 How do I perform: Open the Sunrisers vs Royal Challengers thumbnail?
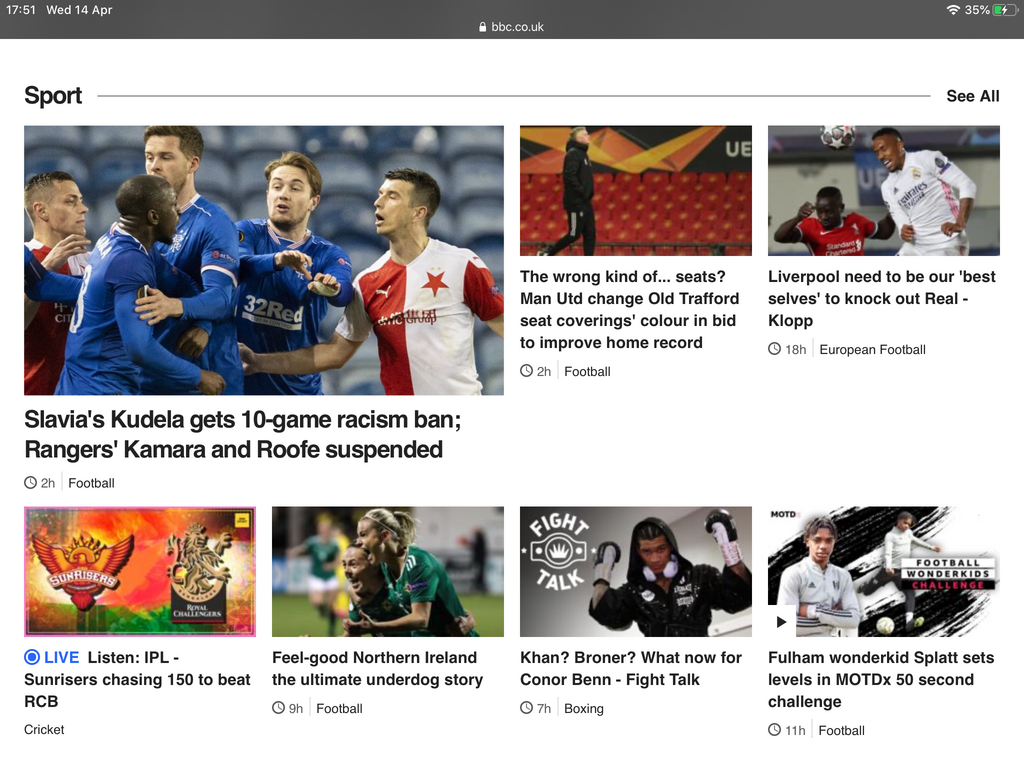coord(140,571)
